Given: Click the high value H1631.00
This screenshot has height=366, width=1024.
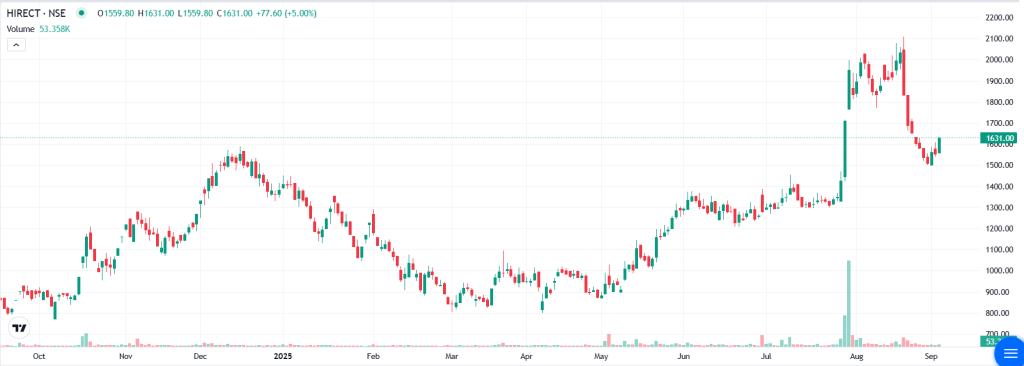Looking at the screenshot, I should tap(156, 13).
